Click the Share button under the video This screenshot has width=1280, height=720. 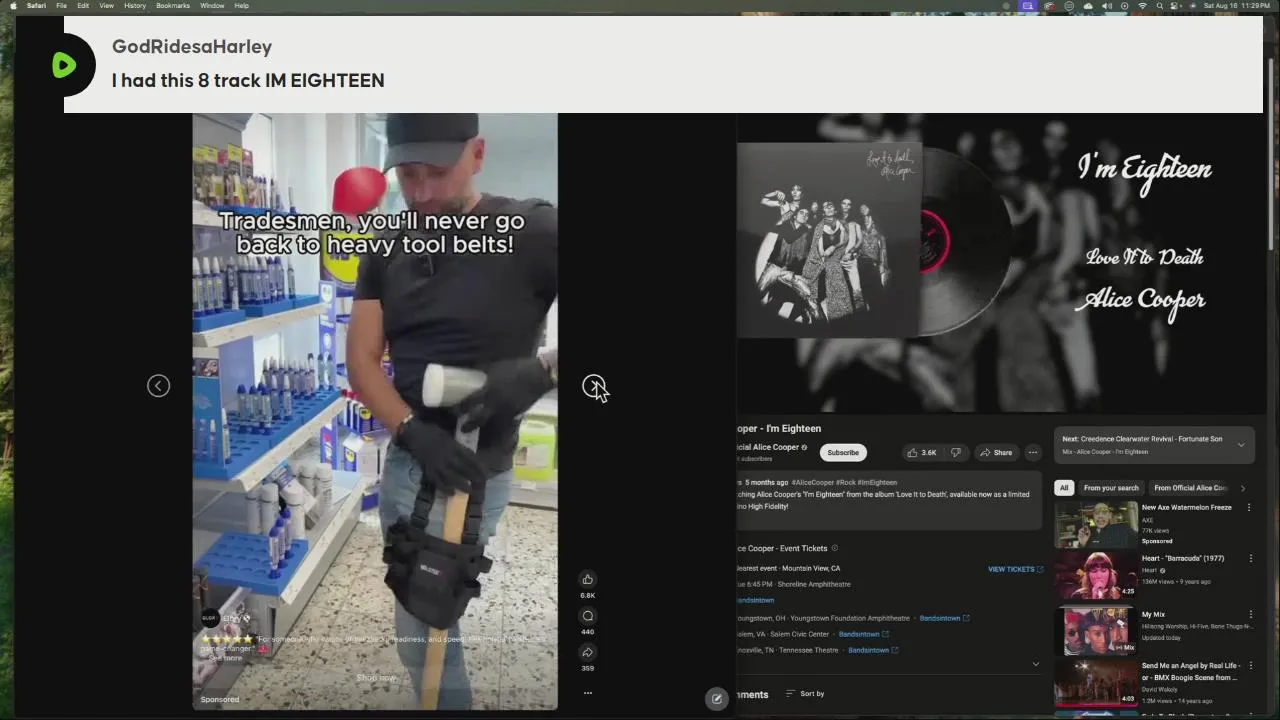pyautogui.click(x=995, y=452)
